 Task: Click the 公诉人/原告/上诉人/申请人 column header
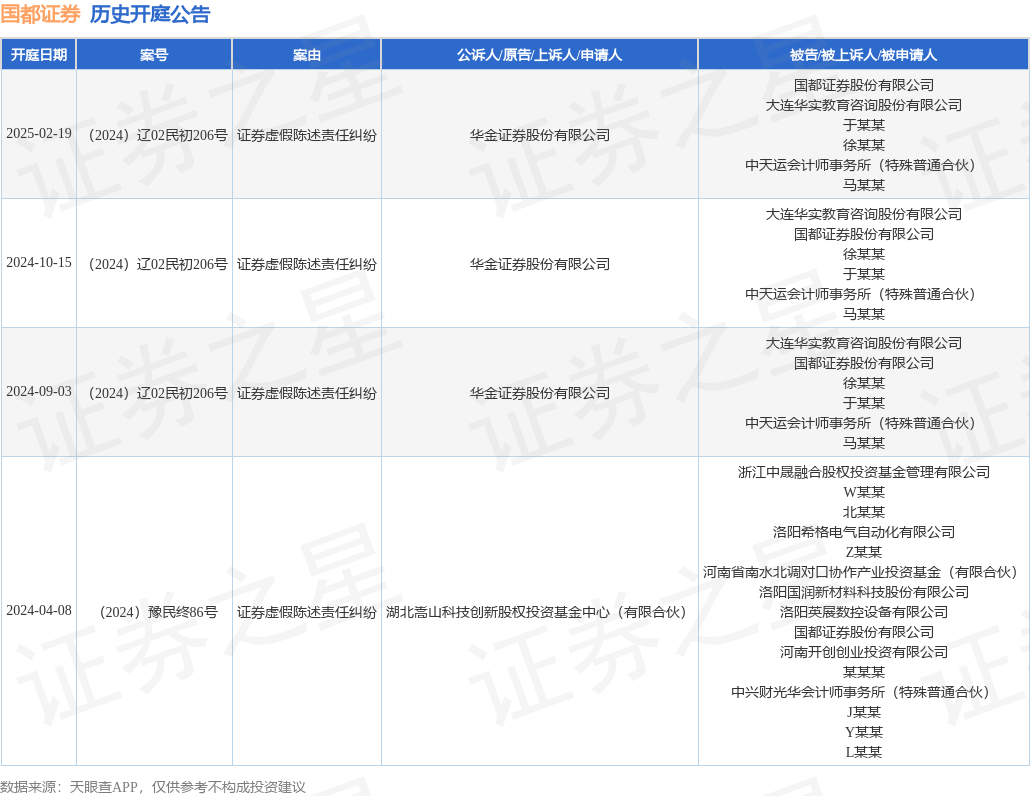pos(539,55)
